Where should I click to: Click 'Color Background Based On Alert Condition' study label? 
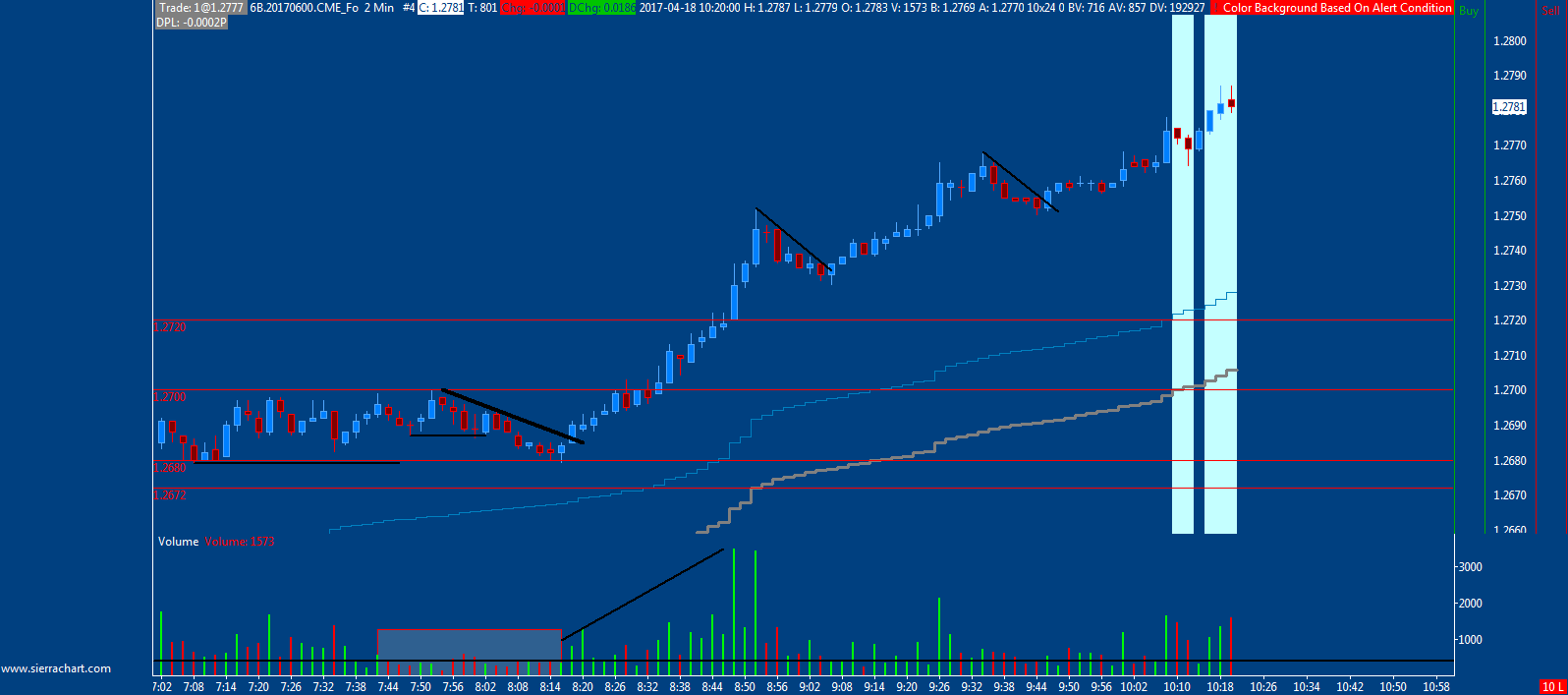pos(1337,8)
